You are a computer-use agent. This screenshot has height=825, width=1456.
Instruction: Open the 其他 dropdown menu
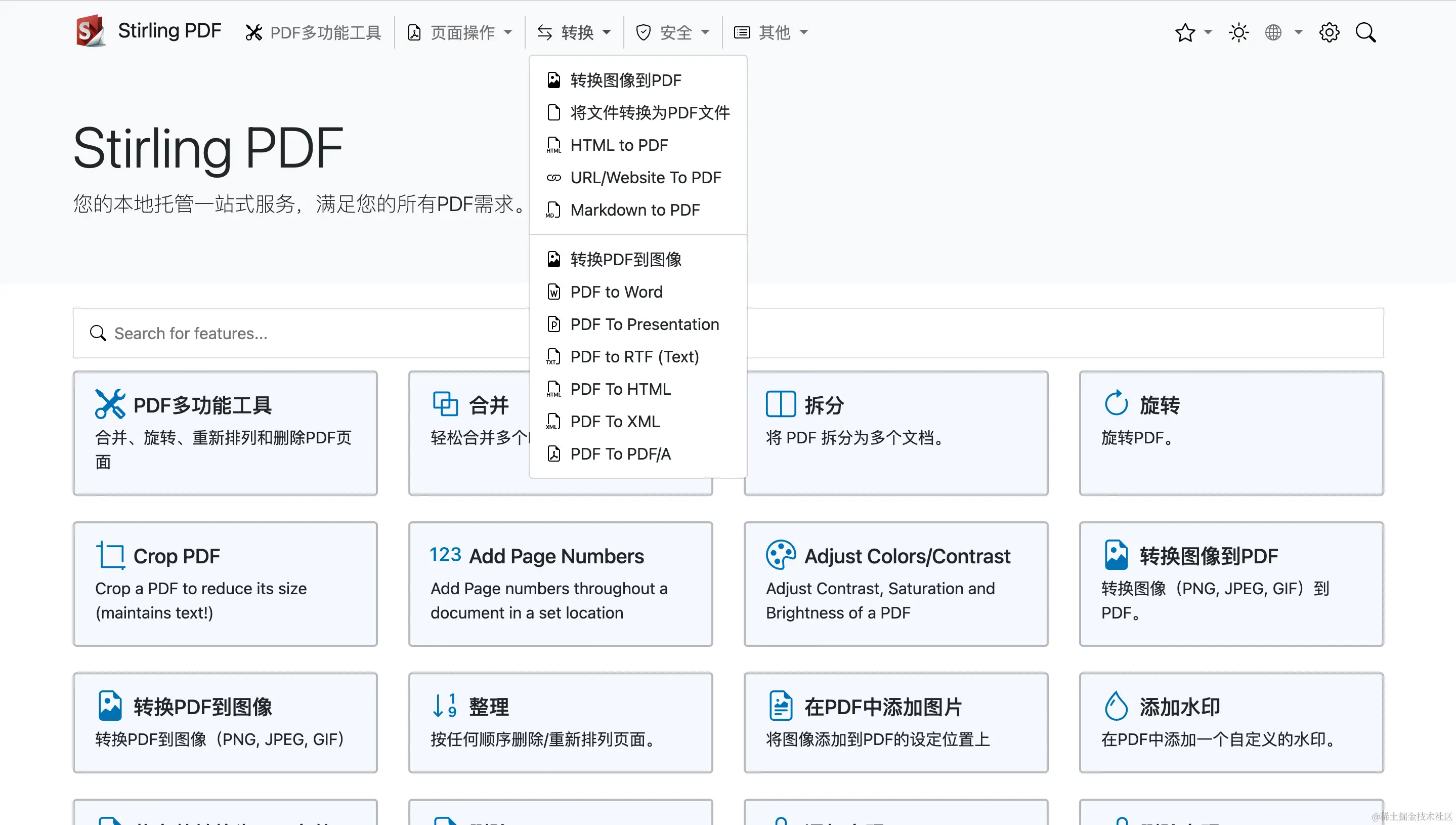coord(772,33)
